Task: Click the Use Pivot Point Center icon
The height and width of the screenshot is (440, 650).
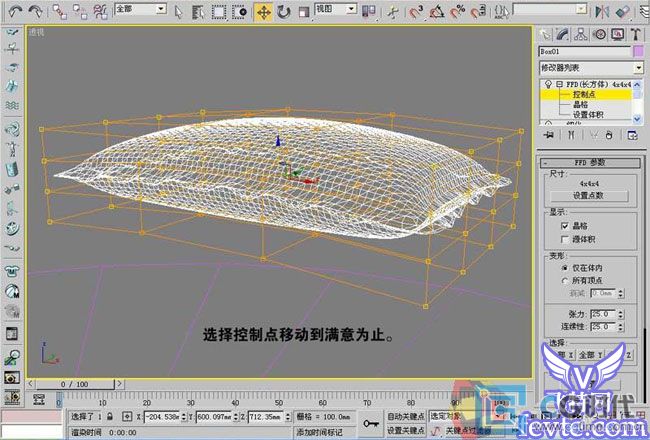Action: tap(369, 11)
